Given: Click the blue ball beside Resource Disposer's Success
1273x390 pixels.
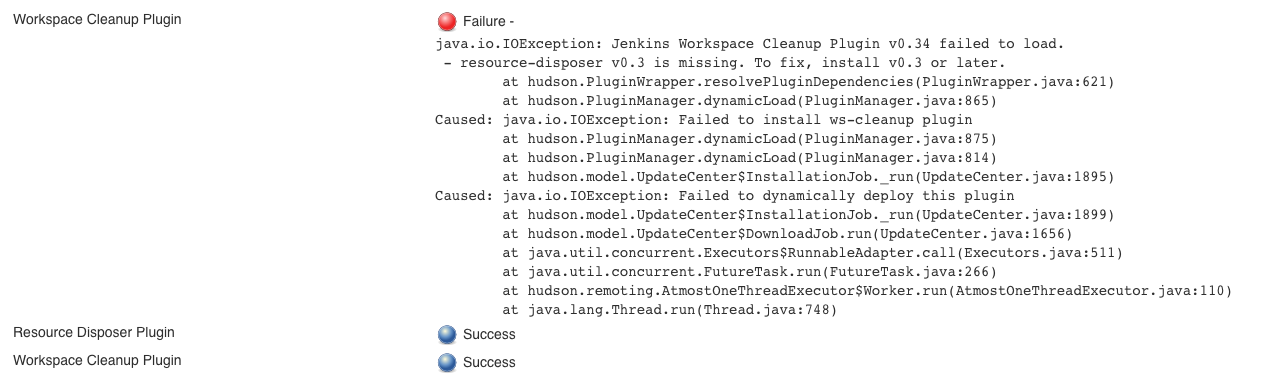Looking at the screenshot, I should (447, 335).
